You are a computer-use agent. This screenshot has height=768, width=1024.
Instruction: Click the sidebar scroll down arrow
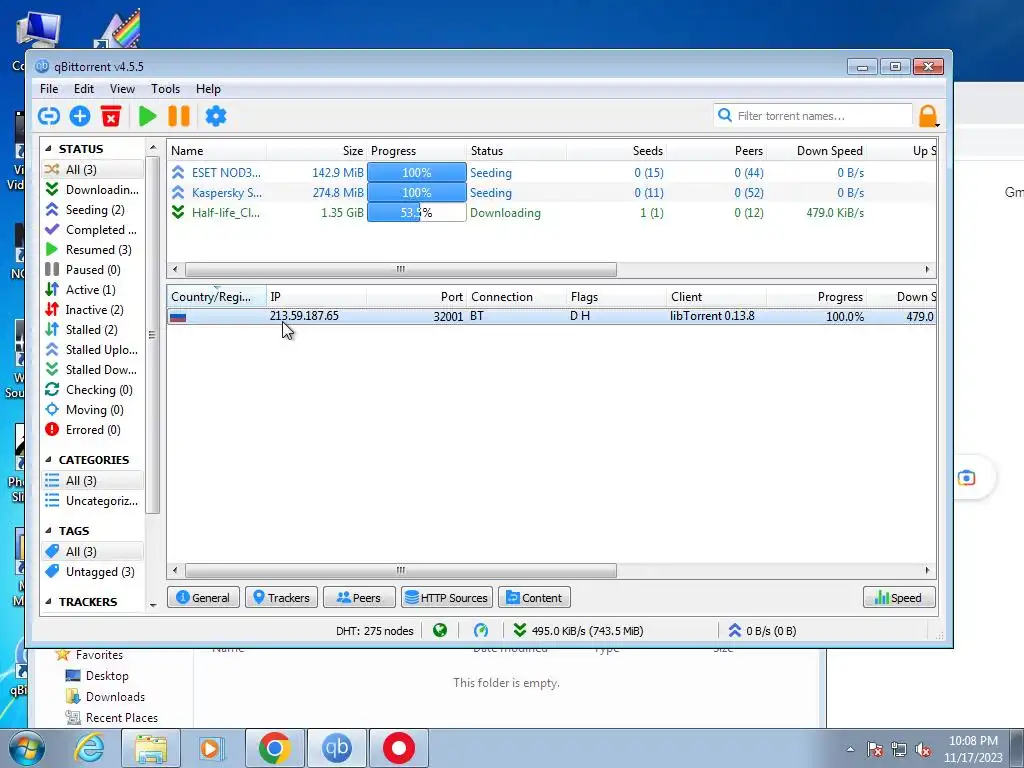point(153,605)
